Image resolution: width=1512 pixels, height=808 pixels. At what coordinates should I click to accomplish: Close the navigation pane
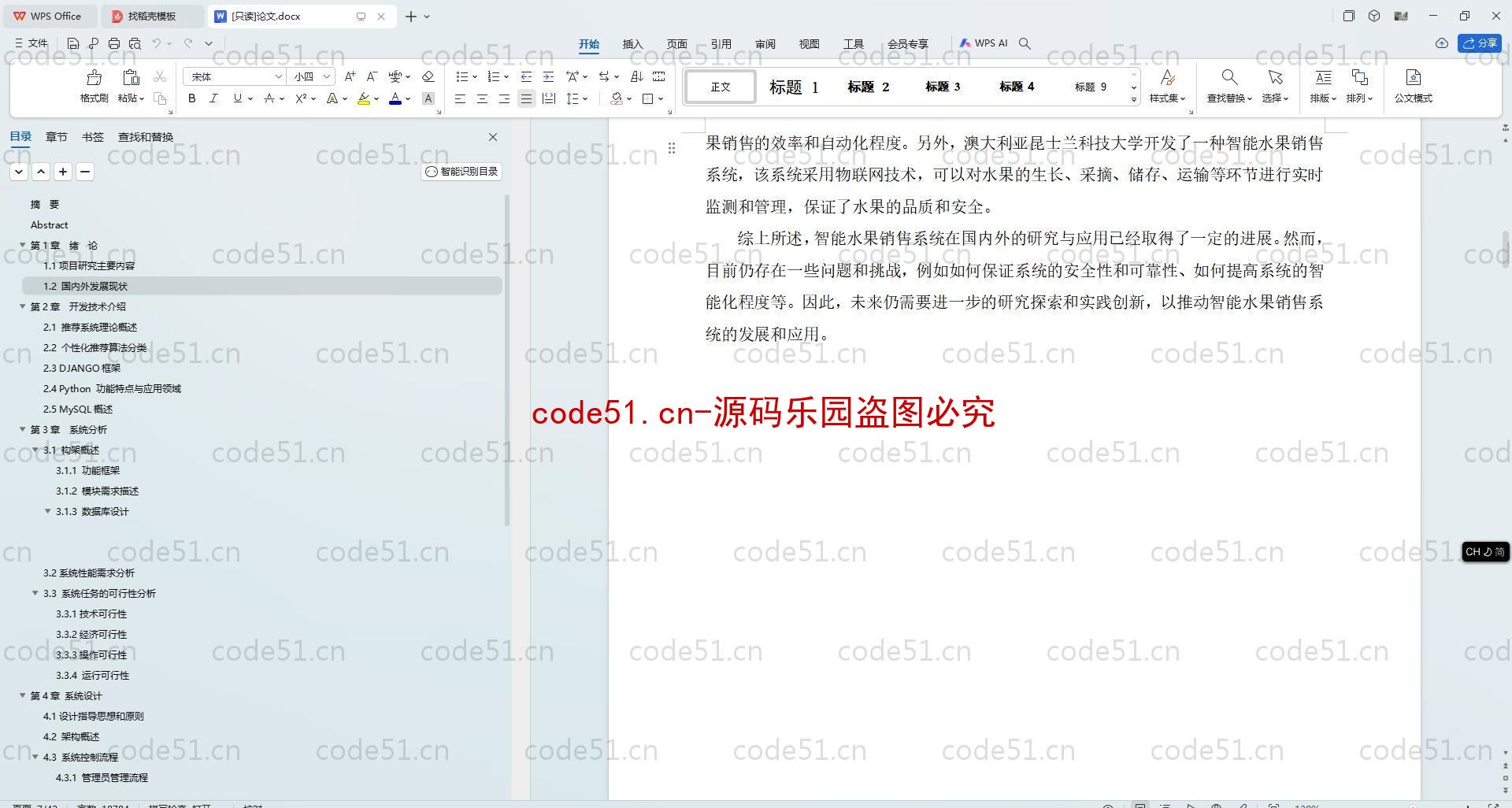pyautogui.click(x=493, y=137)
